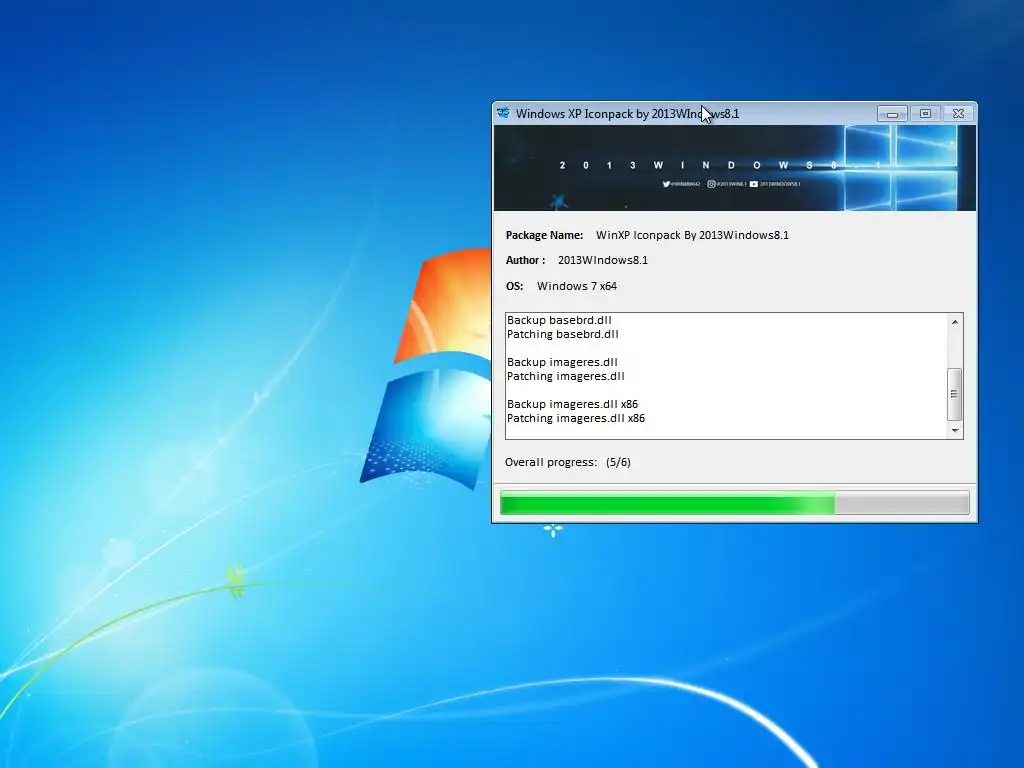
Task: Close the Windows XP Iconpack installer window
Action: 958,114
